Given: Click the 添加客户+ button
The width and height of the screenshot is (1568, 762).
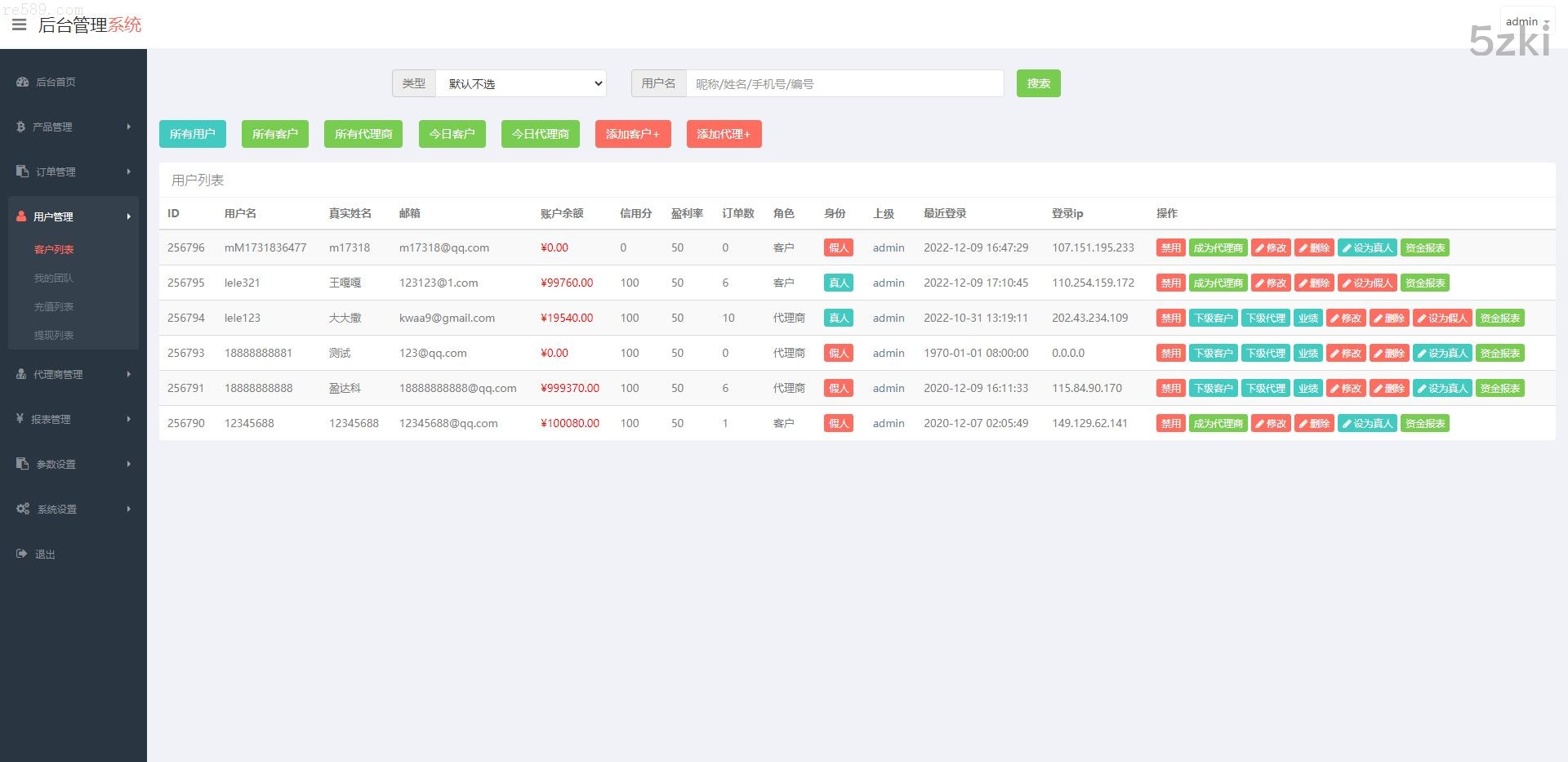Looking at the screenshot, I should coord(632,134).
